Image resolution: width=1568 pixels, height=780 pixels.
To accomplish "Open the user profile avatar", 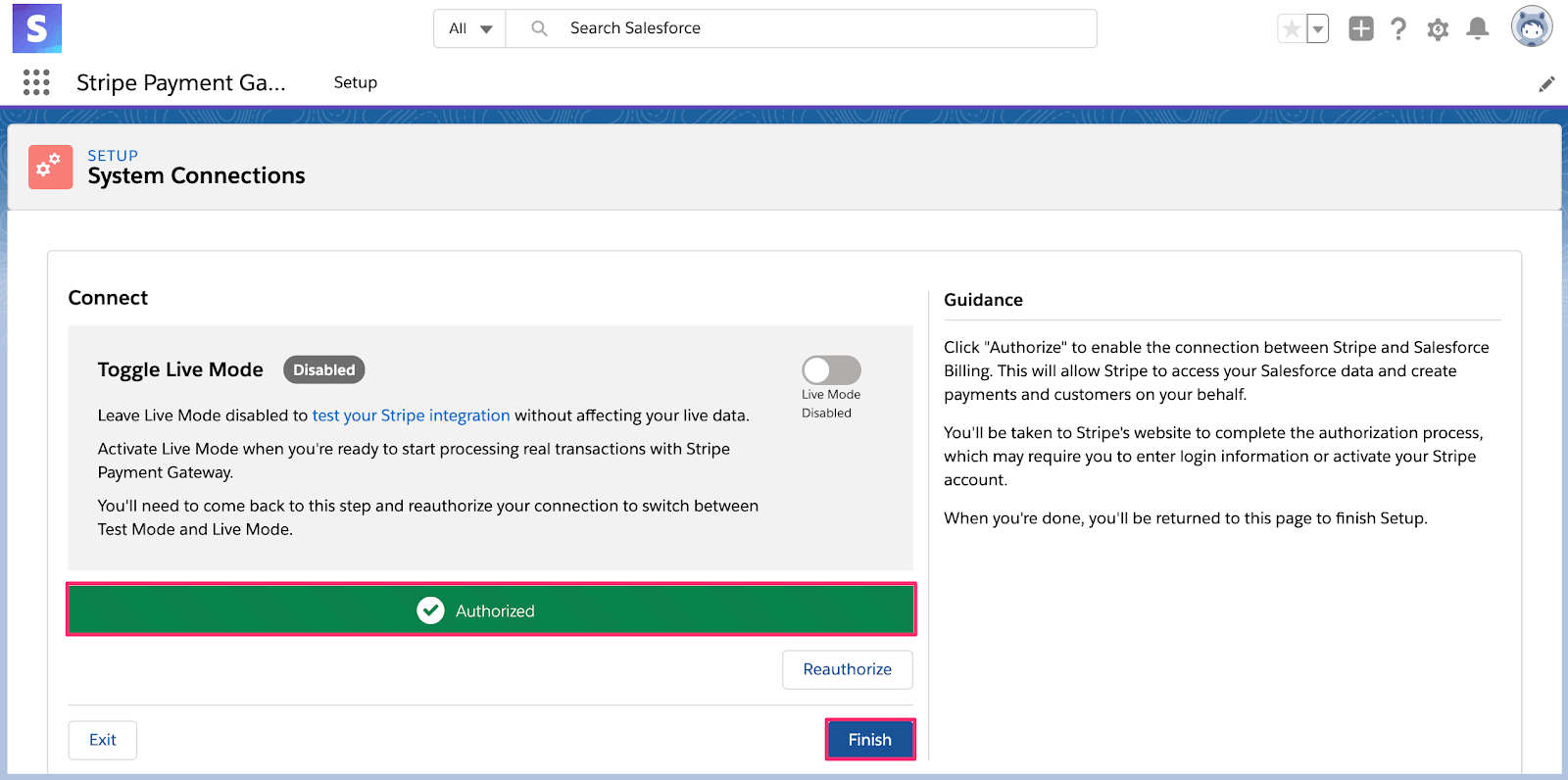I will (1532, 27).
